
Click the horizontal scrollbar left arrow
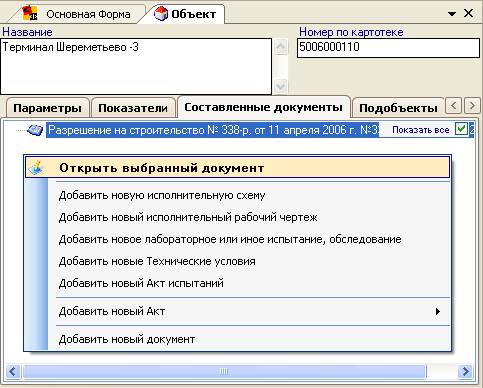tap(13, 371)
